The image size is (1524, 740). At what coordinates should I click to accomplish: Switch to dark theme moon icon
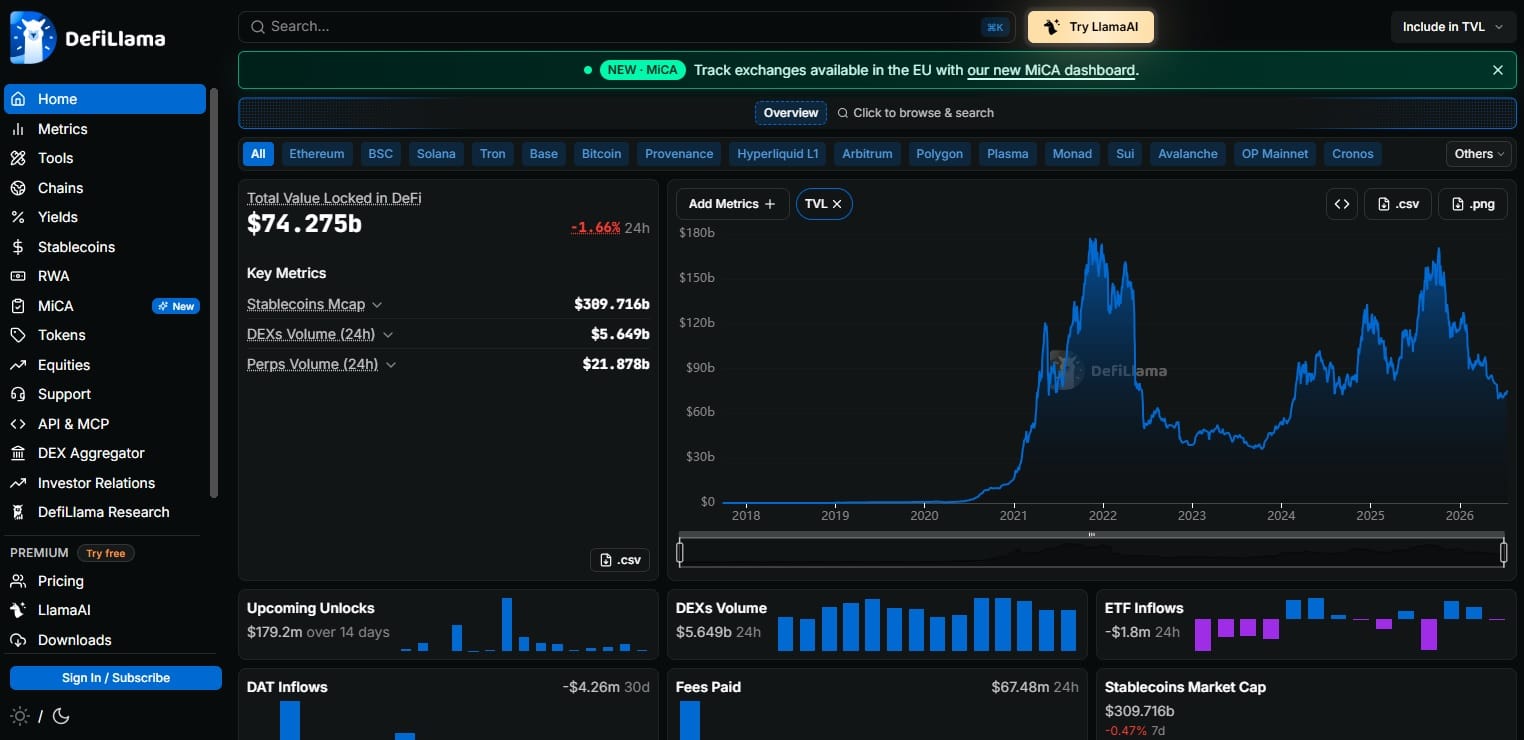(60, 716)
